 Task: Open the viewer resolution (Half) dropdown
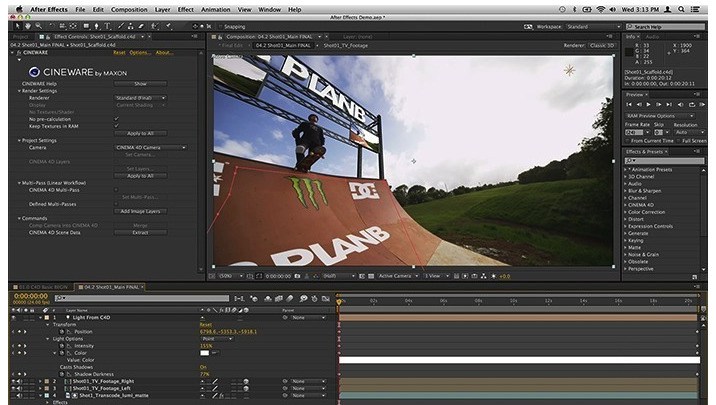pos(338,276)
